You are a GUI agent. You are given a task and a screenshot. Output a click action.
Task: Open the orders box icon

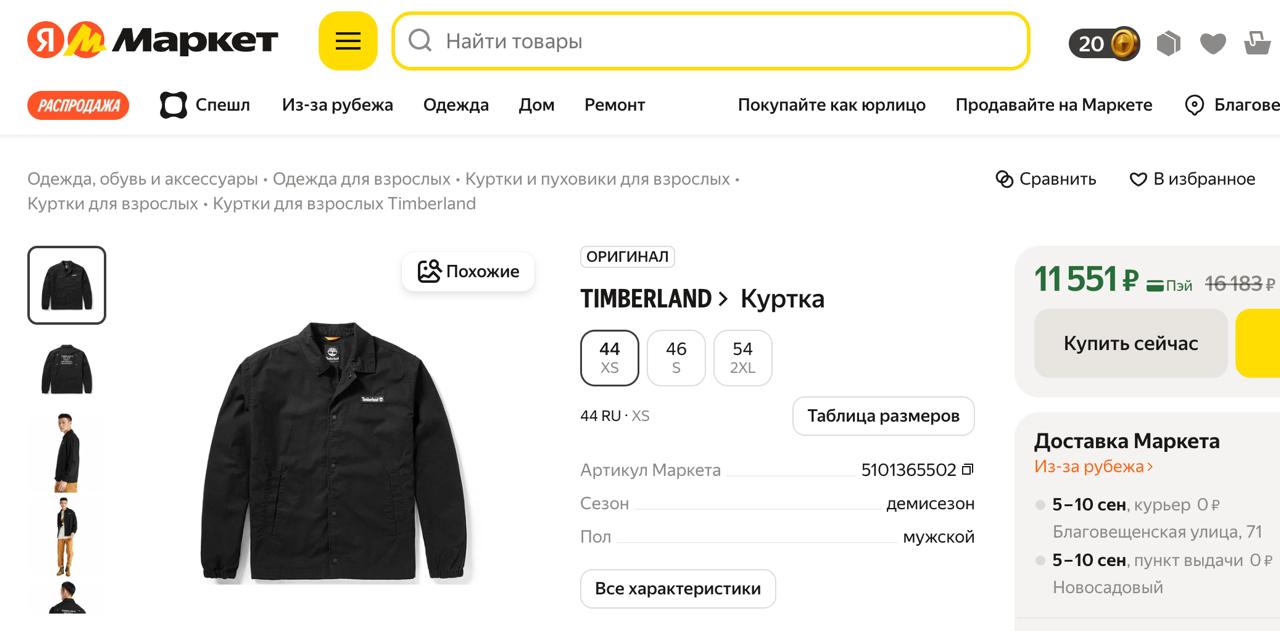[x=1169, y=43]
